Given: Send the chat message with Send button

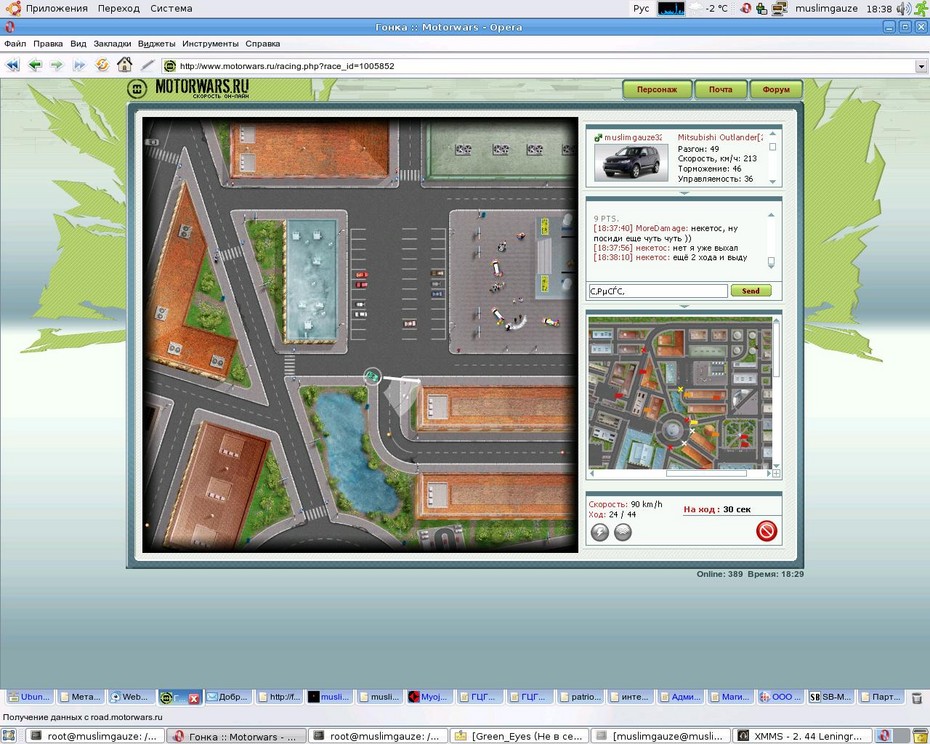Looking at the screenshot, I should [x=750, y=291].
